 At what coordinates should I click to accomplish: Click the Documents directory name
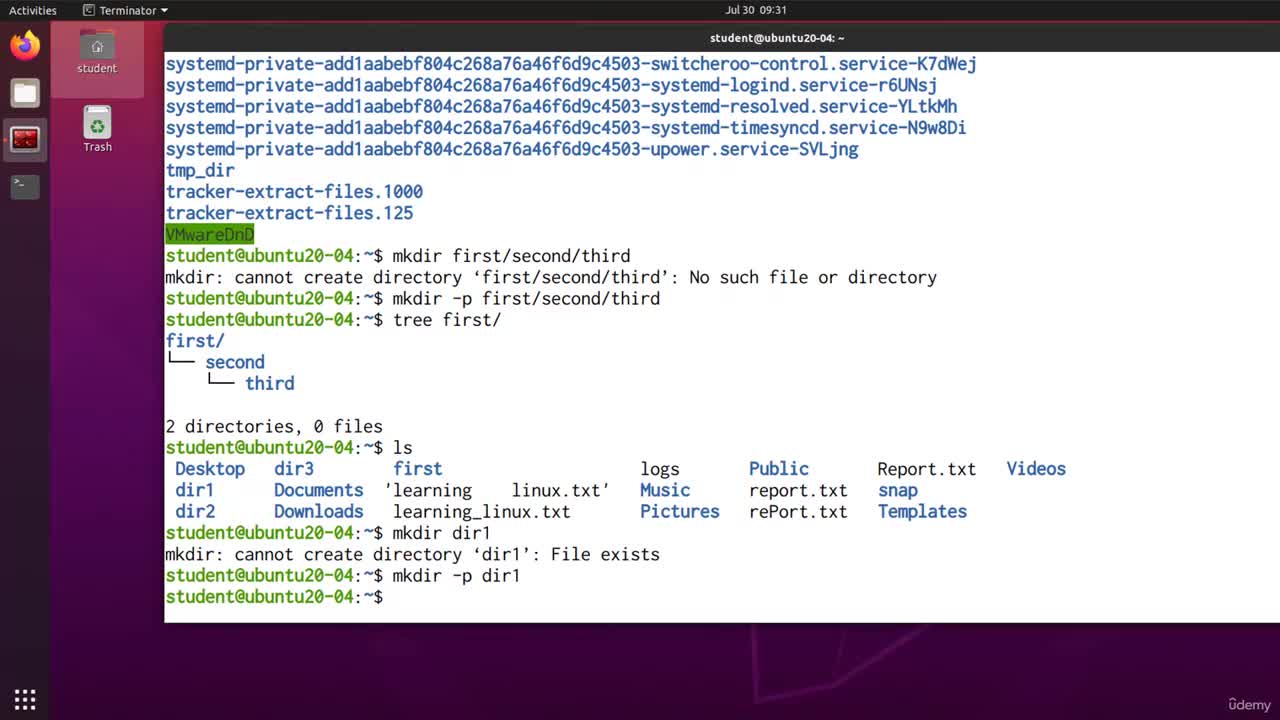(319, 490)
